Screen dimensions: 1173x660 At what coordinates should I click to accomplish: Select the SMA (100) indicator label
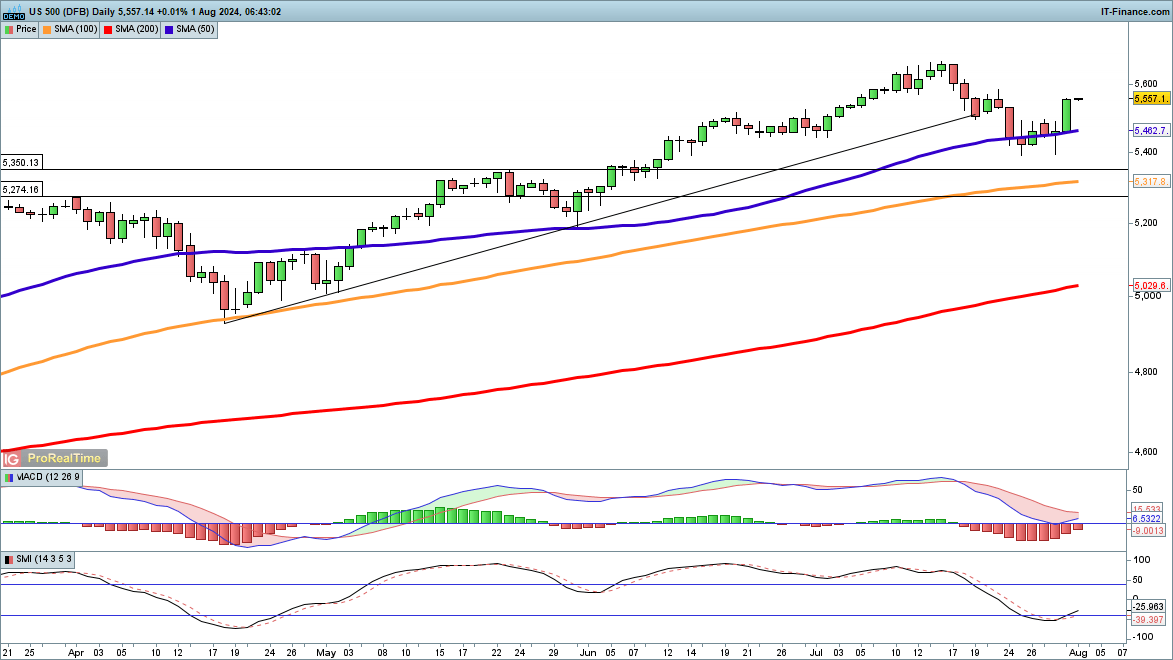74,29
